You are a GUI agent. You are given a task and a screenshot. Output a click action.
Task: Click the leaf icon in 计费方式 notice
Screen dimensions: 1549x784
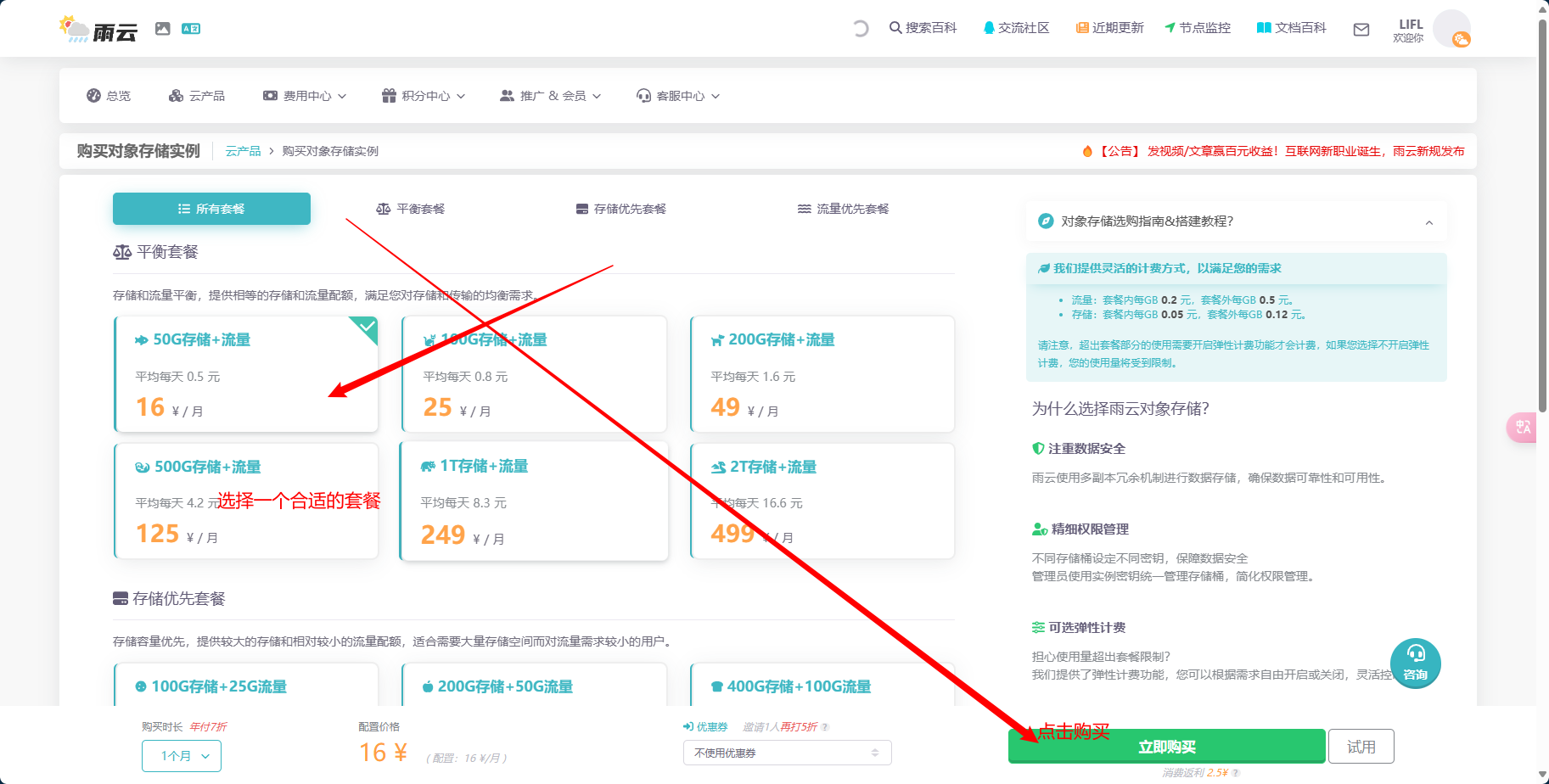1044,268
